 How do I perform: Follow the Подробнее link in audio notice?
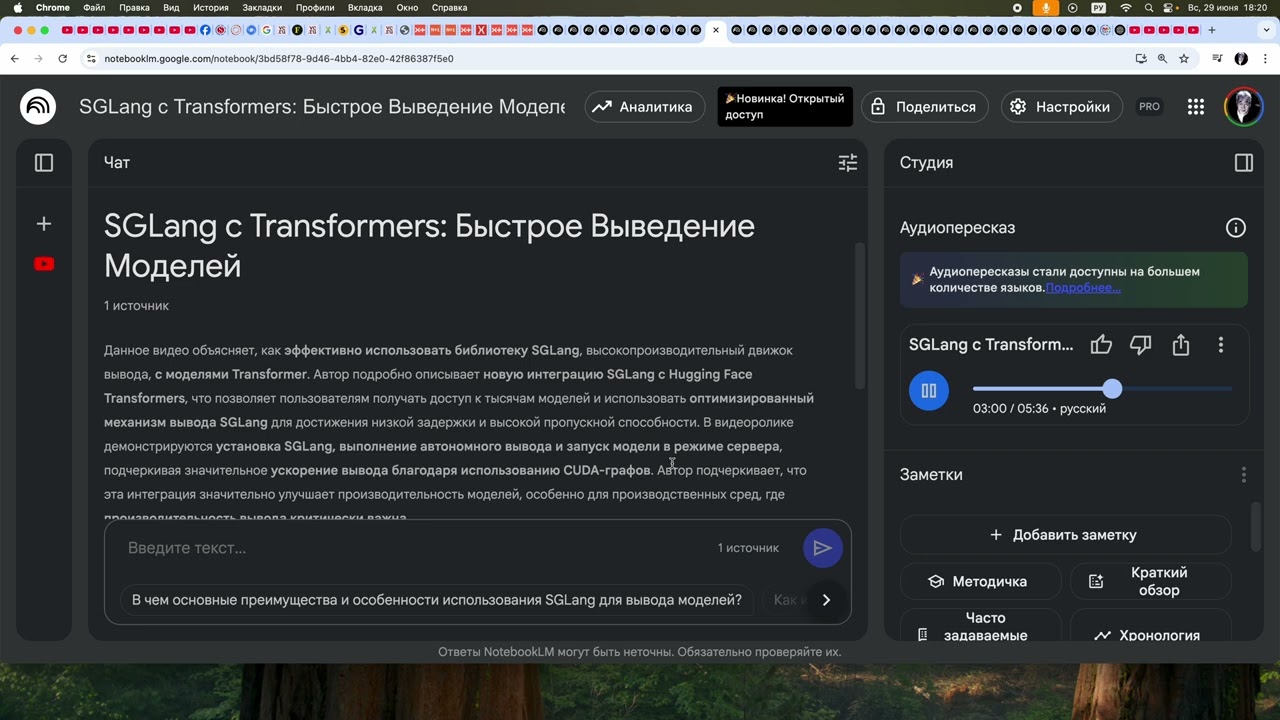tap(1083, 287)
